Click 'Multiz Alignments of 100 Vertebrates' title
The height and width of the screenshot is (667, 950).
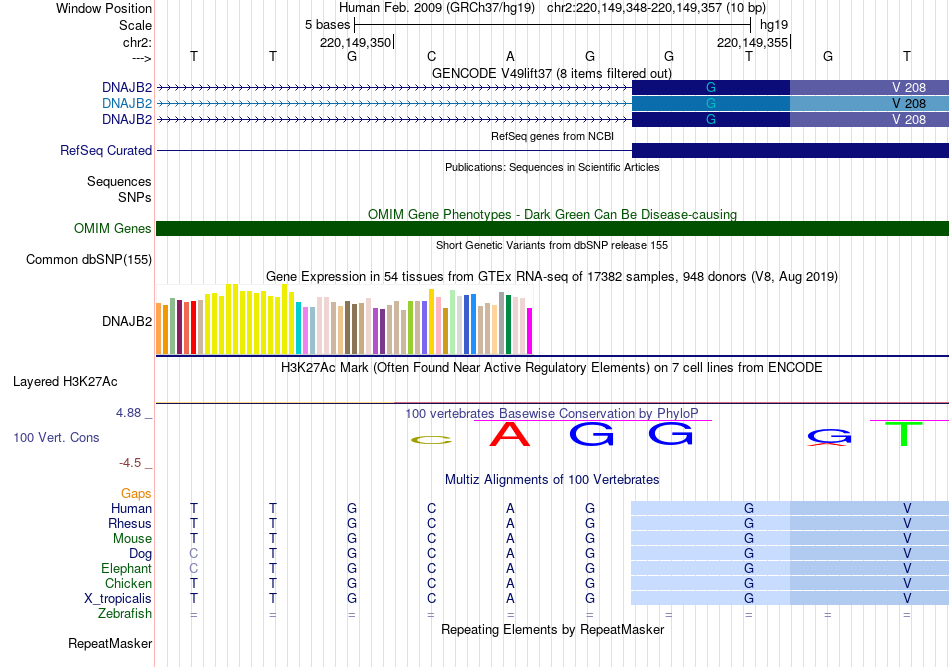pyautogui.click(x=552, y=480)
